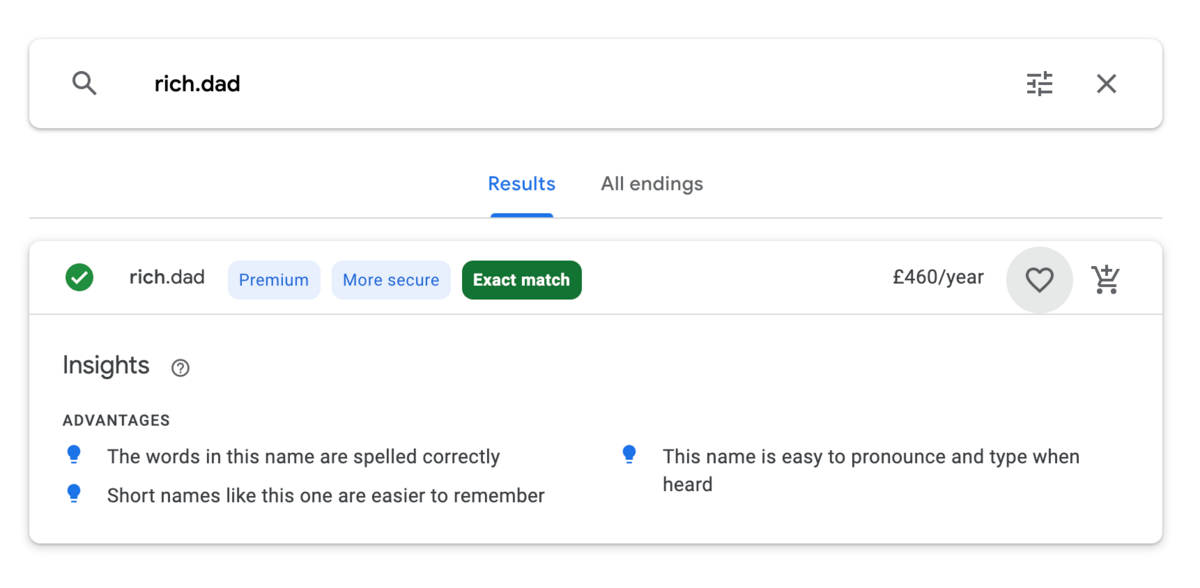Click the More secure badge
Screen dimensions: 1200x588
pos(391,280)
